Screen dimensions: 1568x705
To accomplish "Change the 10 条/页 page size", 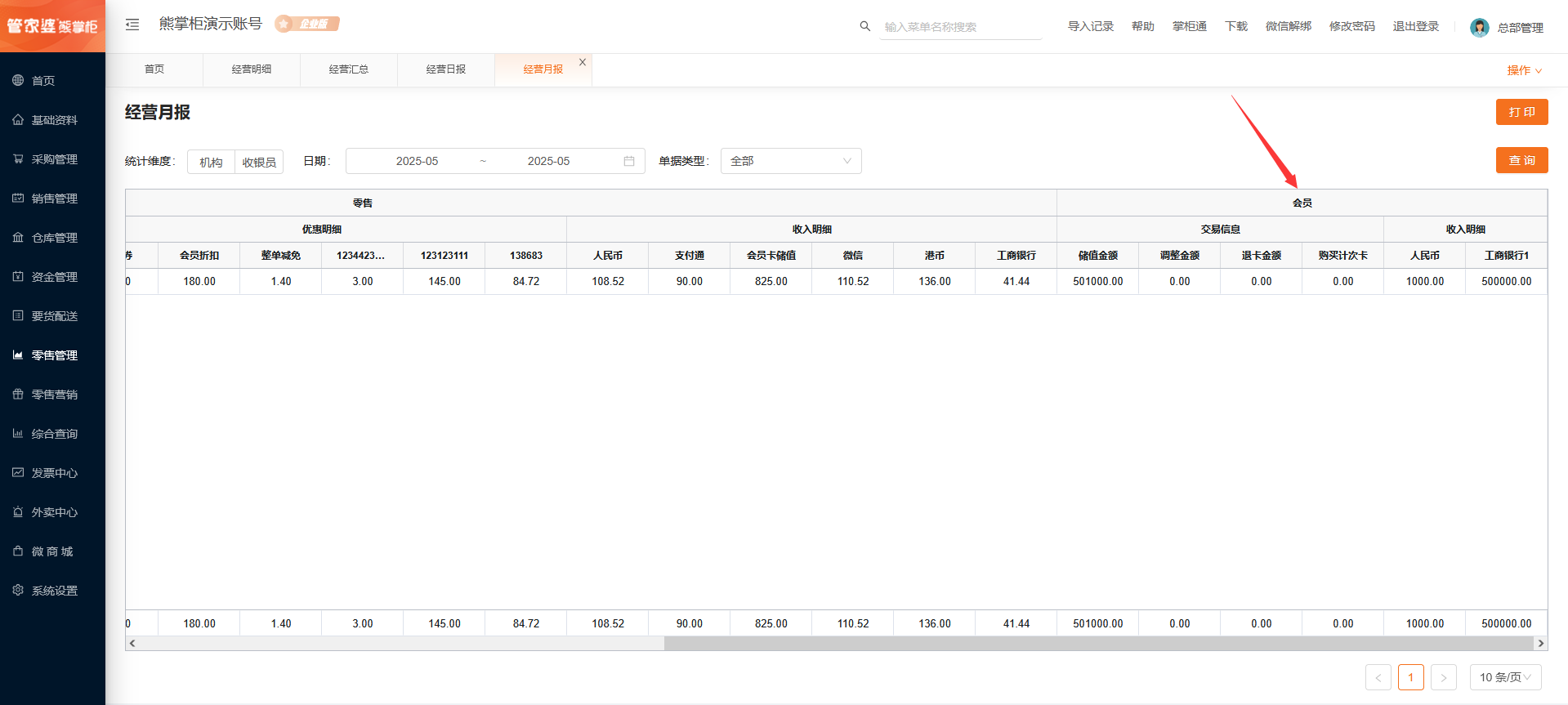I will (x=1505, y=677).
